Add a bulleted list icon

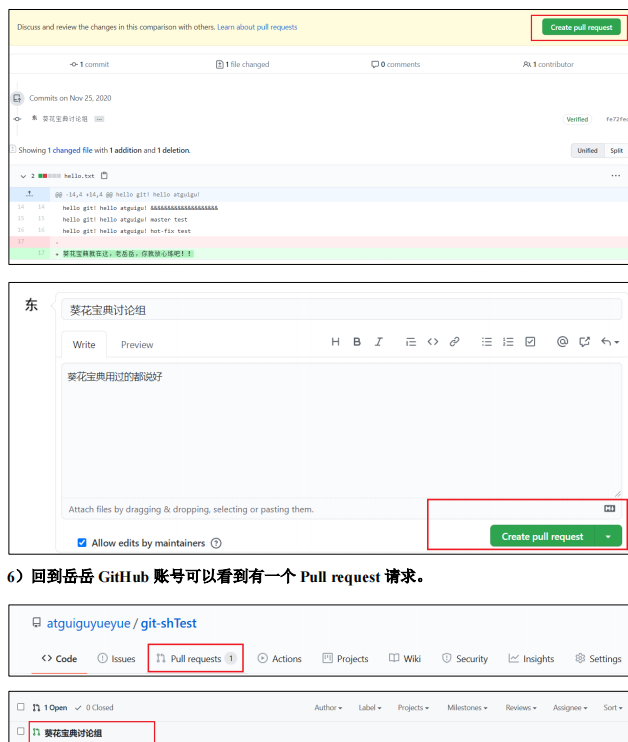pos(486,342)
